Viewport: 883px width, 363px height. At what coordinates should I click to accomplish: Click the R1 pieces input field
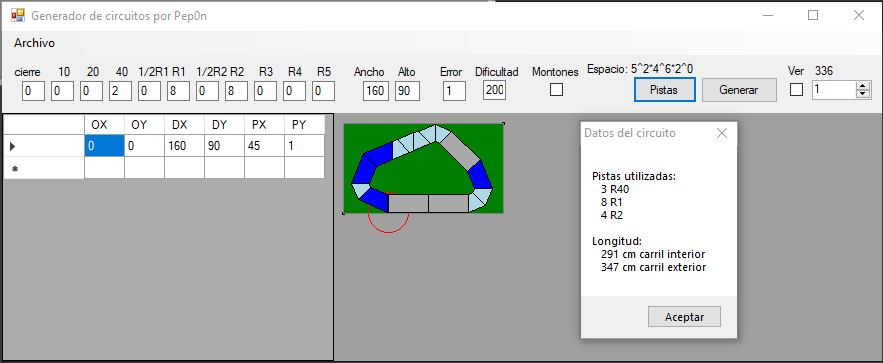tap(178, 91)
